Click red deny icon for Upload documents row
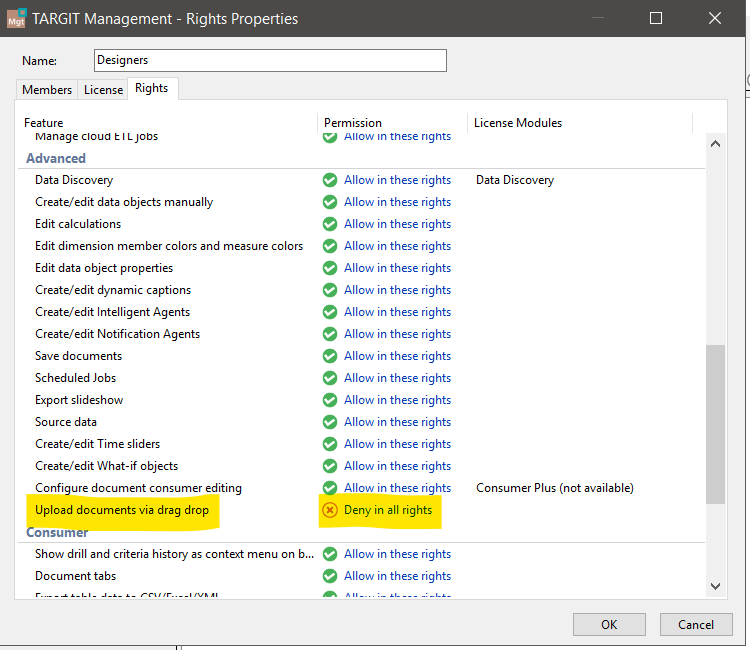The height and width of the screenshot is (650, 750). pos(330,510)
